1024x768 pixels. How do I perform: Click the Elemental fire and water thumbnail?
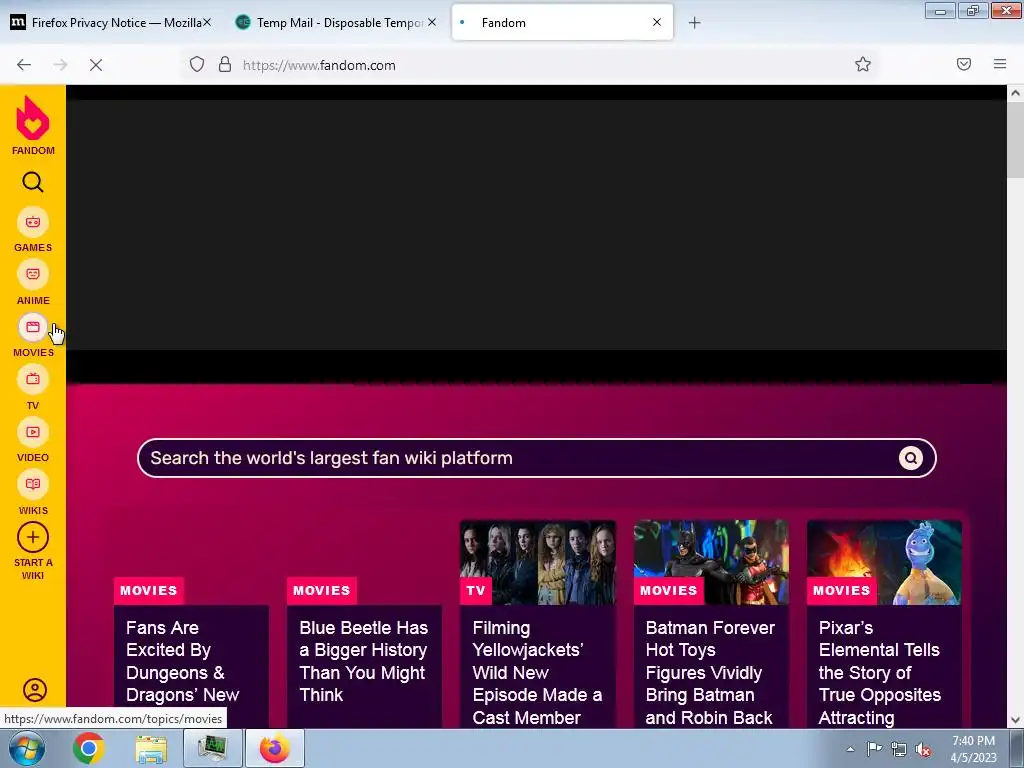click(x=884, y=562)
